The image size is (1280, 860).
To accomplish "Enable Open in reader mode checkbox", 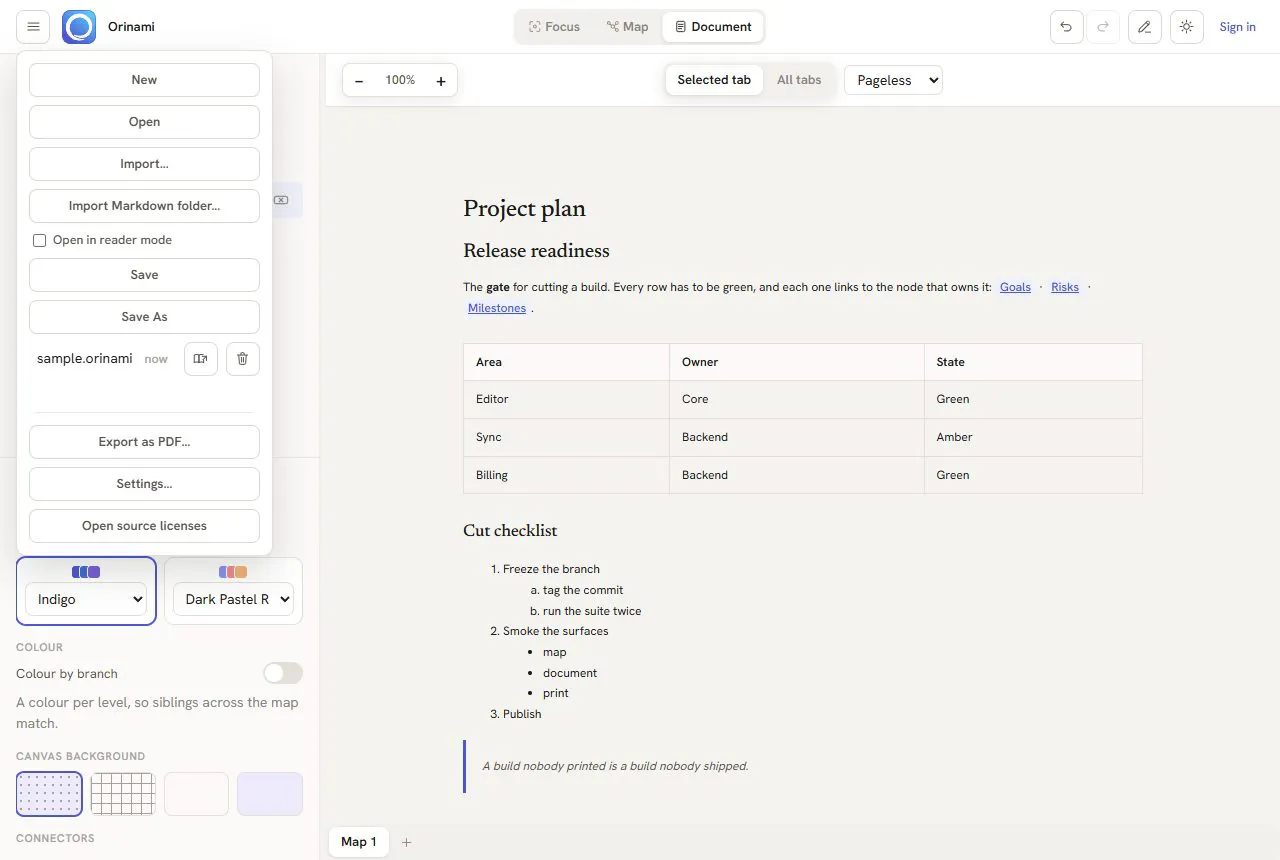I will click(x=40, y=240).
